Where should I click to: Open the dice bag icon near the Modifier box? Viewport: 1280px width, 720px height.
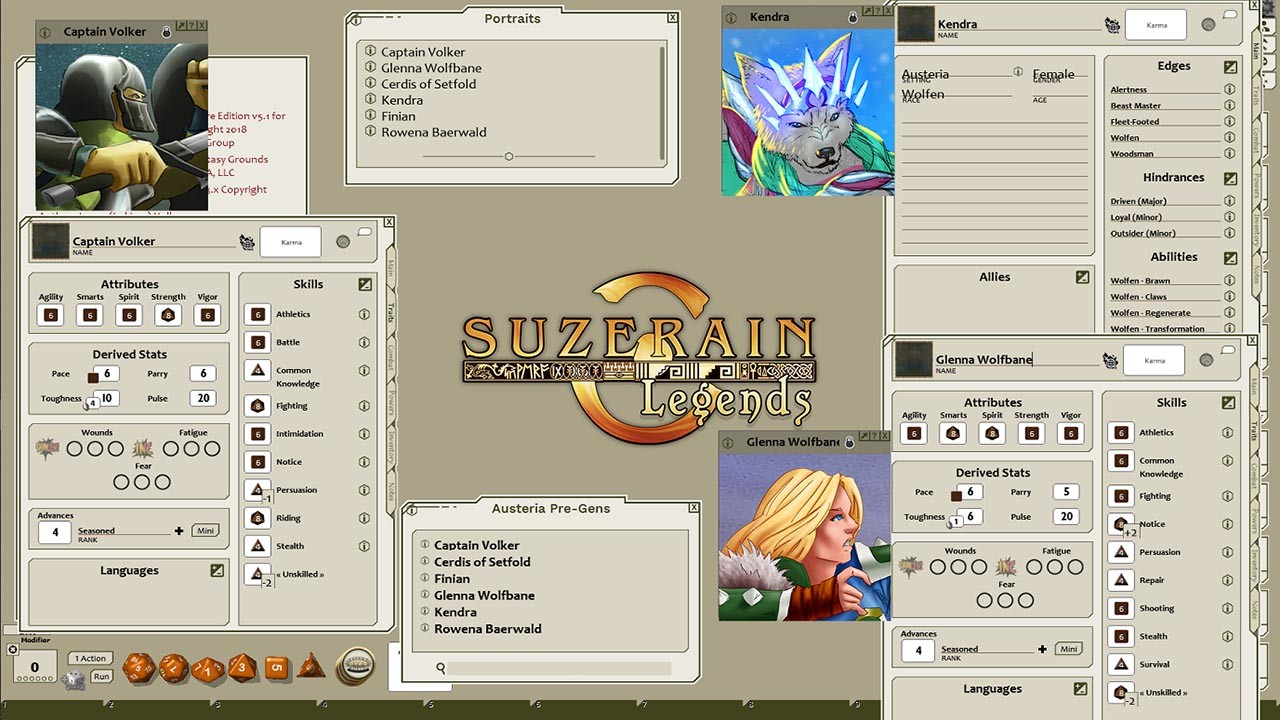pos(73,680)
